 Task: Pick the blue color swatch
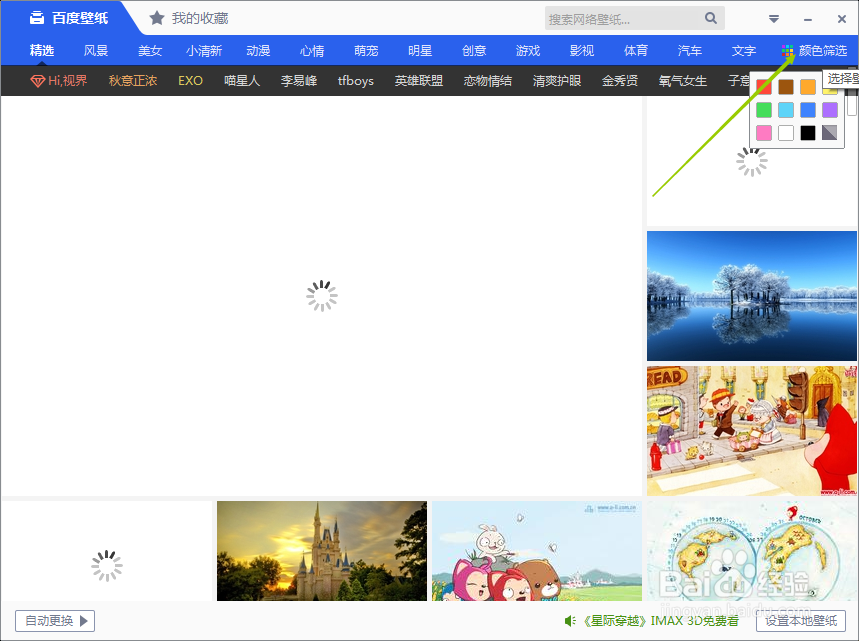pos(808,110)
